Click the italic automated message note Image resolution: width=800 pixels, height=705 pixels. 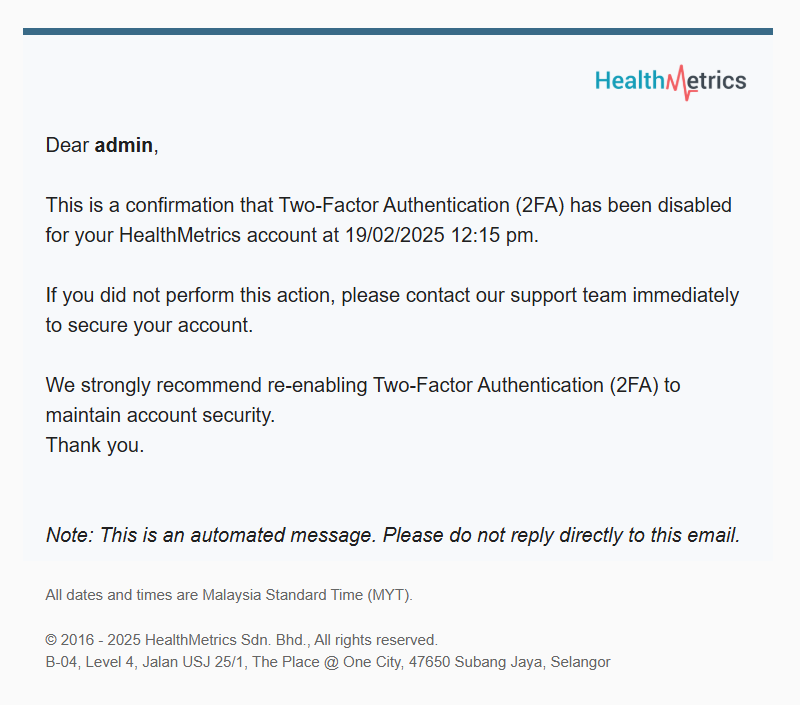click(392, 535)
